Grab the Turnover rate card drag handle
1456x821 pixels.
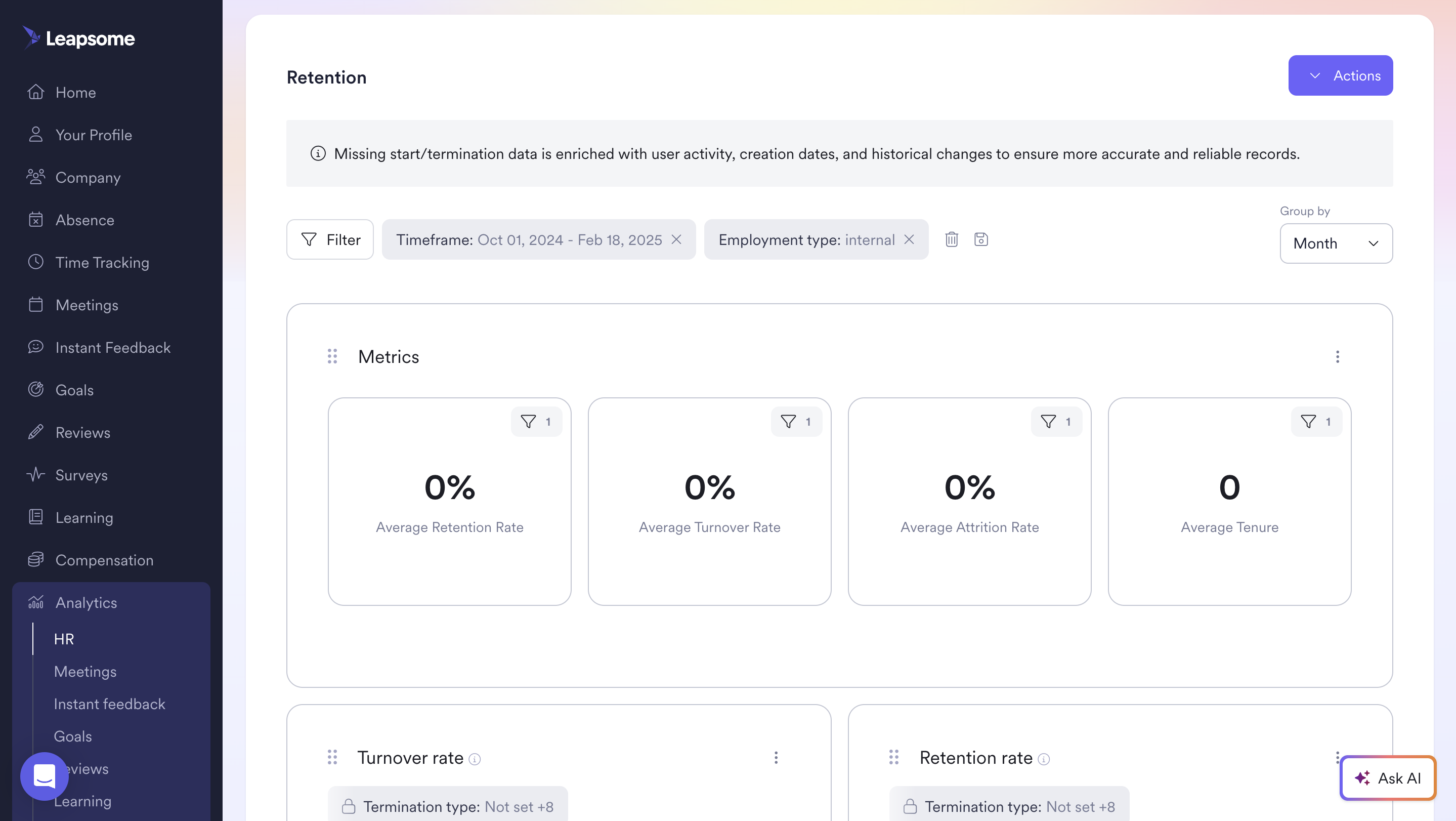point(332,757)
